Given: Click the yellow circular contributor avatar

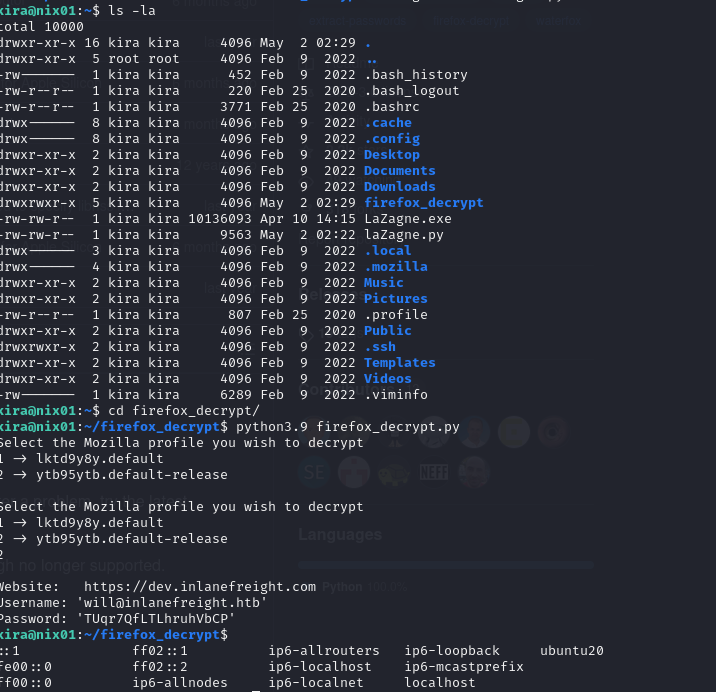Looking at the screenshot, I should click(x=514, y=432).
